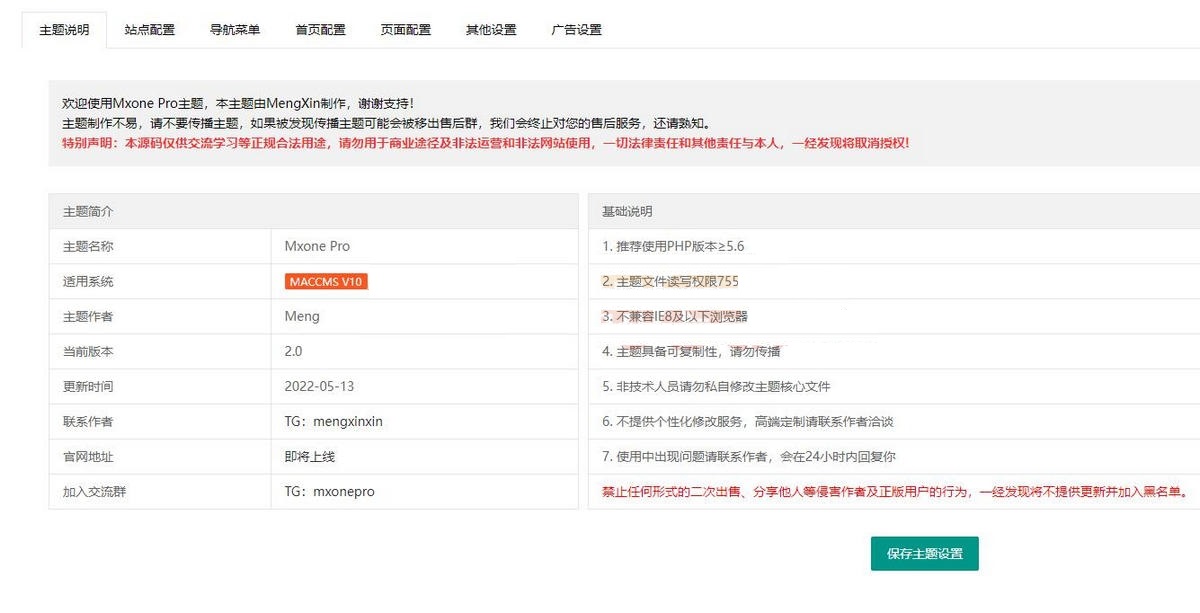Select the Mxone Pro theme name value

click(317, 246)
